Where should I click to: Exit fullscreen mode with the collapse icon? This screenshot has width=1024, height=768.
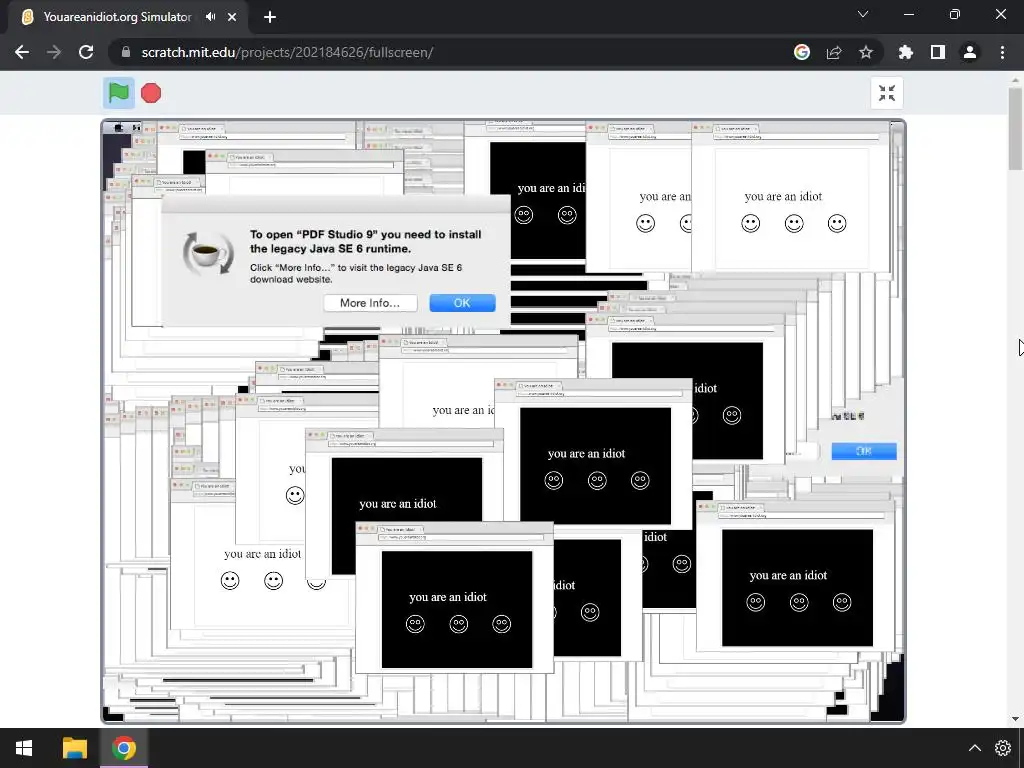click(x=887, y=93)
